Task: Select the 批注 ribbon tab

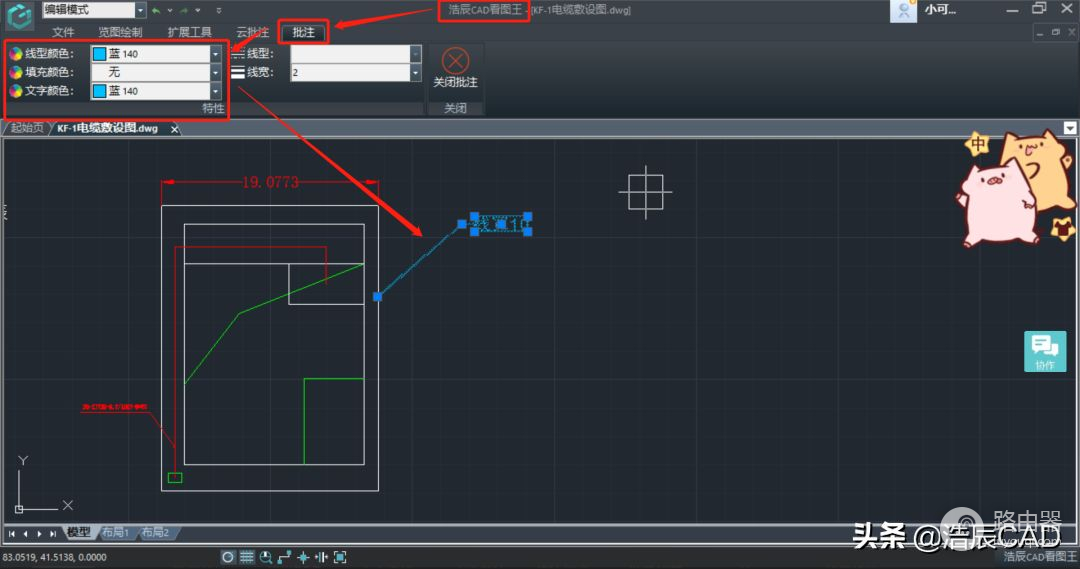Action: pos(303,32)
